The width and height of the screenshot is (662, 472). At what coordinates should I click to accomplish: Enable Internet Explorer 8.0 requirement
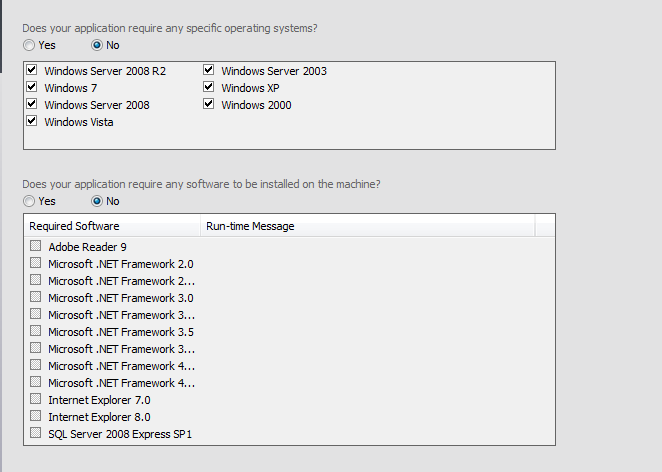36,417
